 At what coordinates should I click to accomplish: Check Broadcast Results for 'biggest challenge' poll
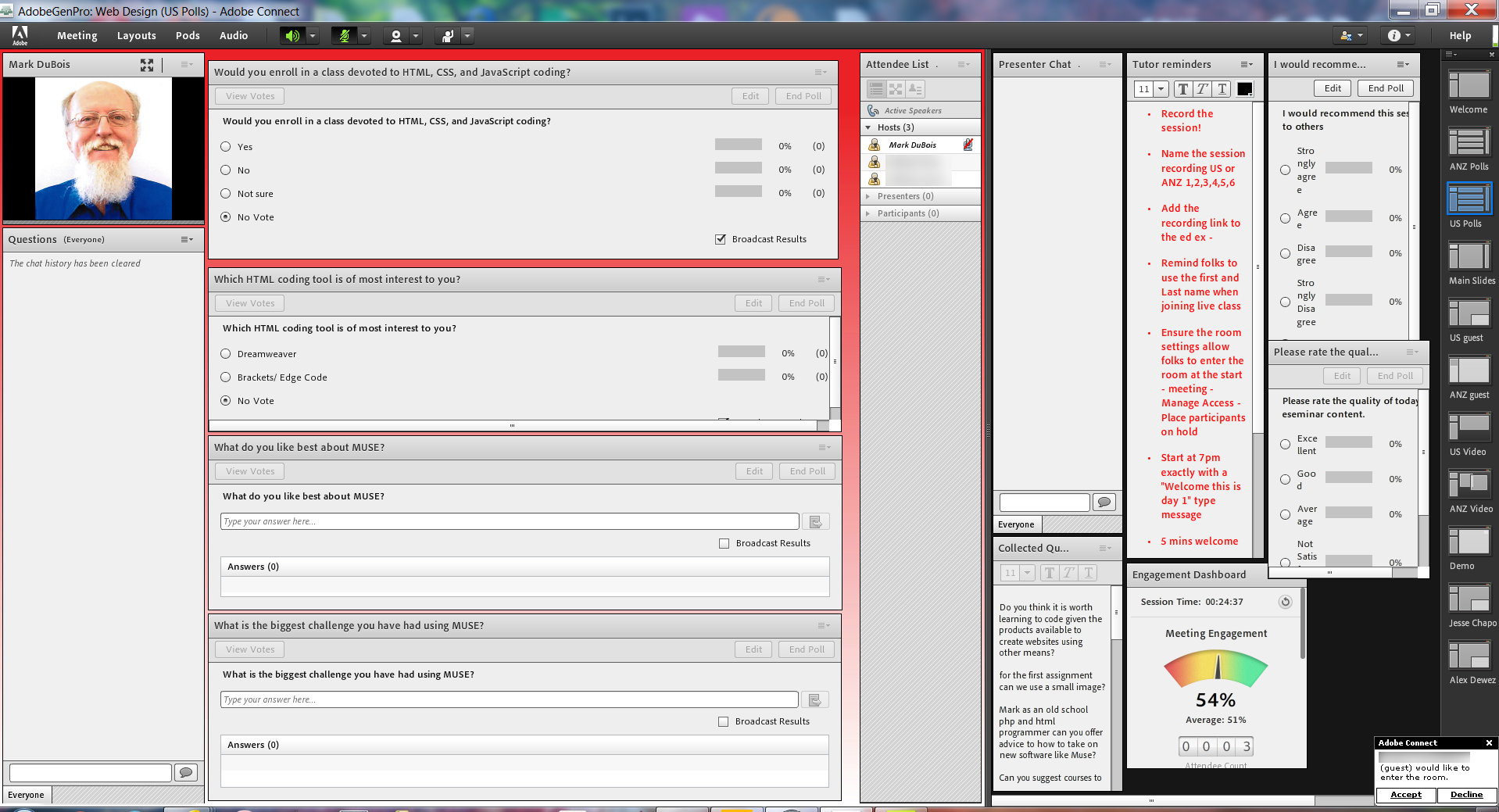click(x=724, y=721)
